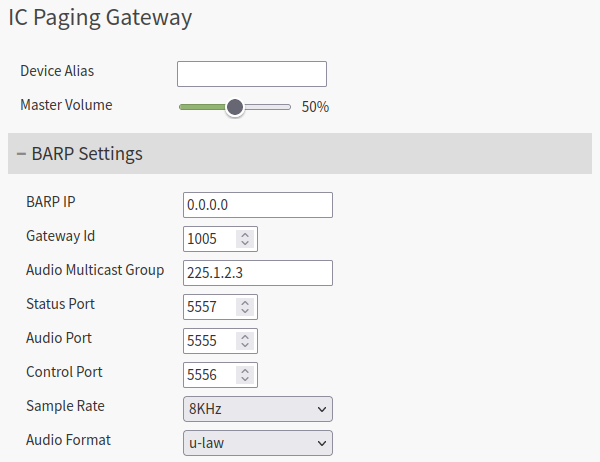Click the minus icon beside BARP Settings
600x462 pixels.
(21, 154)
